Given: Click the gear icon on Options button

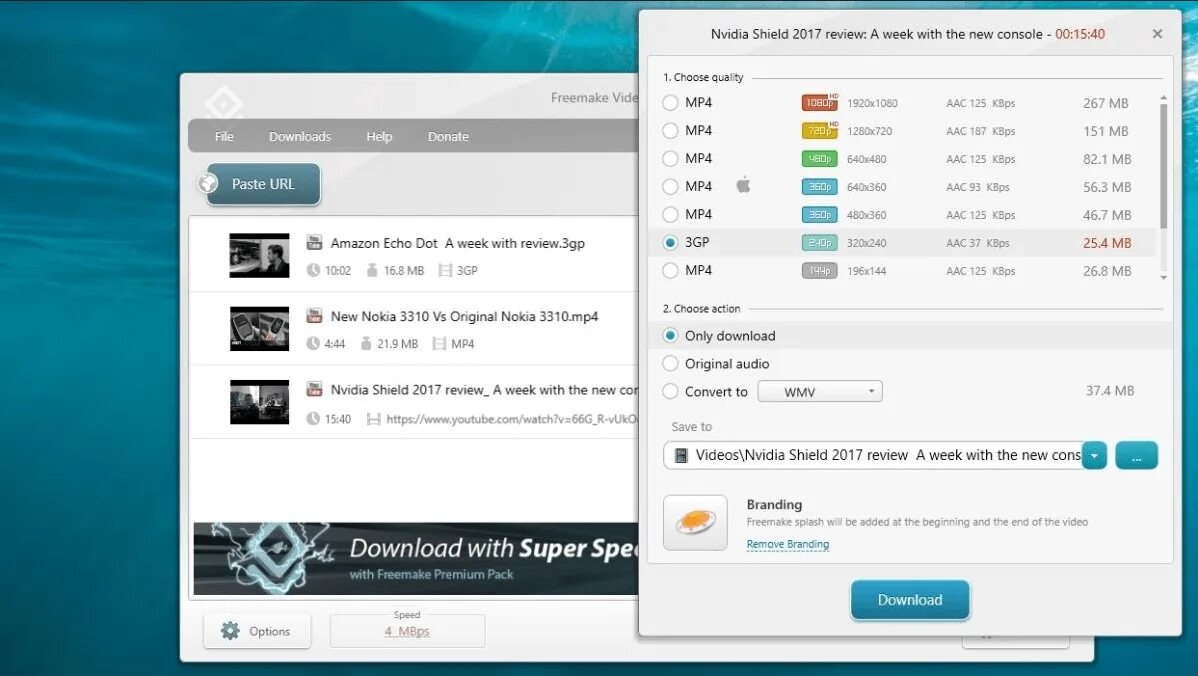Looking at the screenshot, I should [x=230, y=631].
